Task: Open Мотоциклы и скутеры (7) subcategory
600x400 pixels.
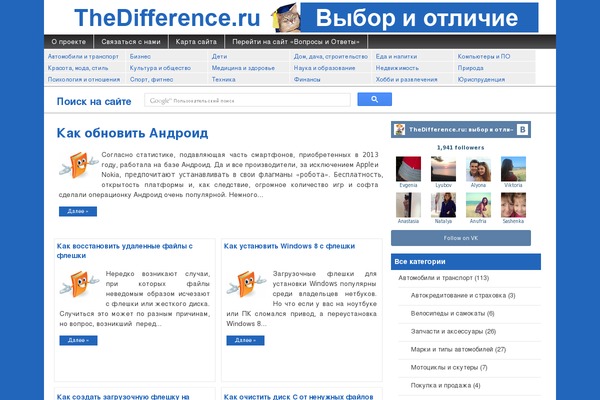Action: (449, 367)
